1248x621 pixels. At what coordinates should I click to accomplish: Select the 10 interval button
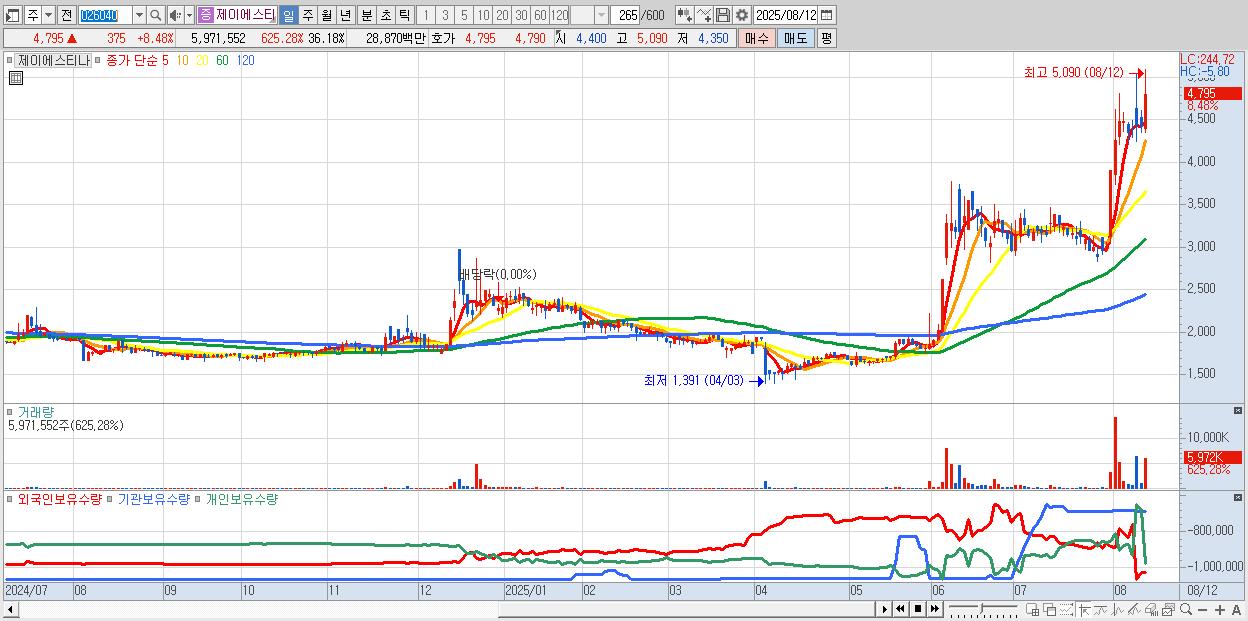click(483, 16)
